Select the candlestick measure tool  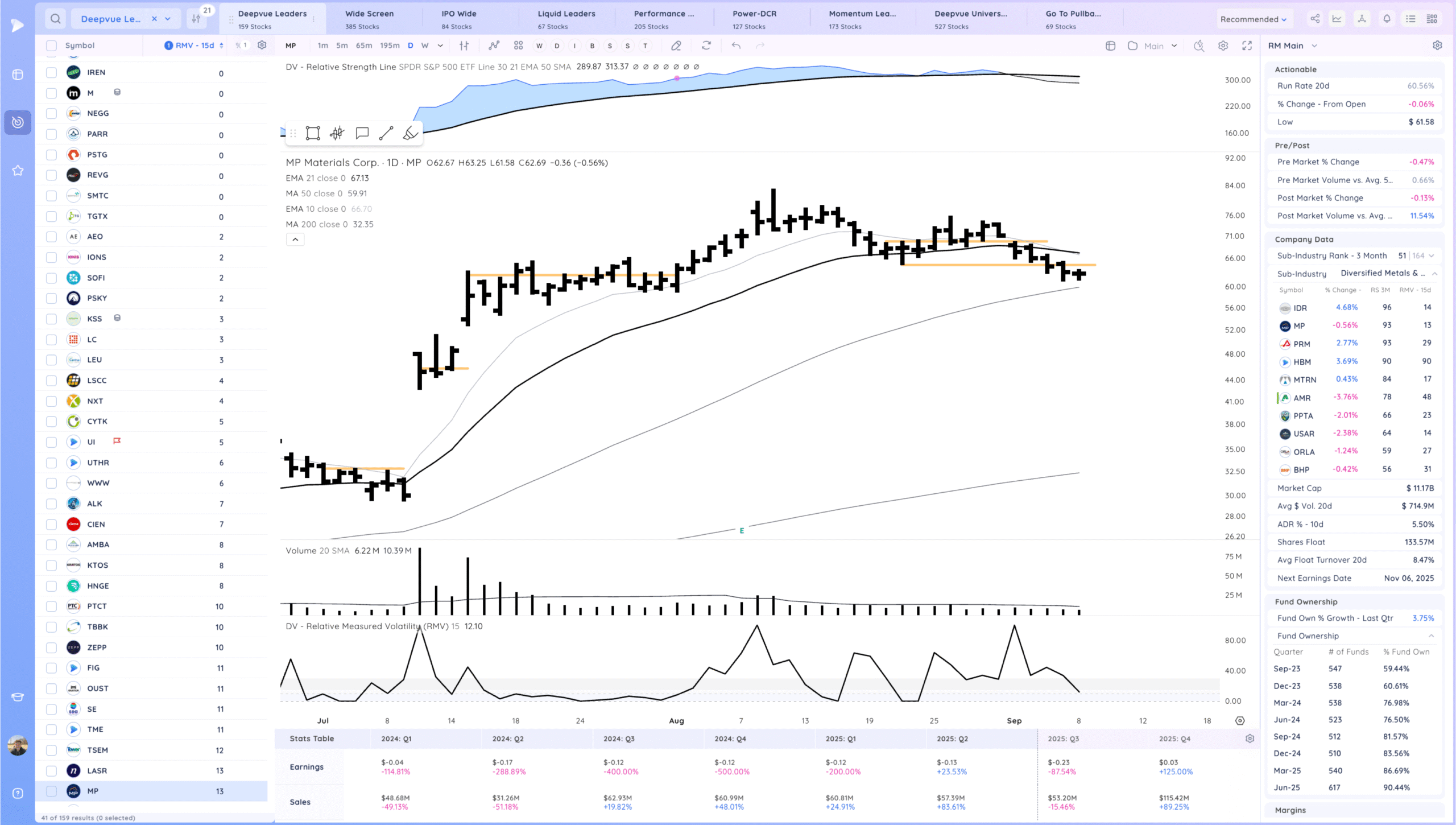click(x=337, y=133)
